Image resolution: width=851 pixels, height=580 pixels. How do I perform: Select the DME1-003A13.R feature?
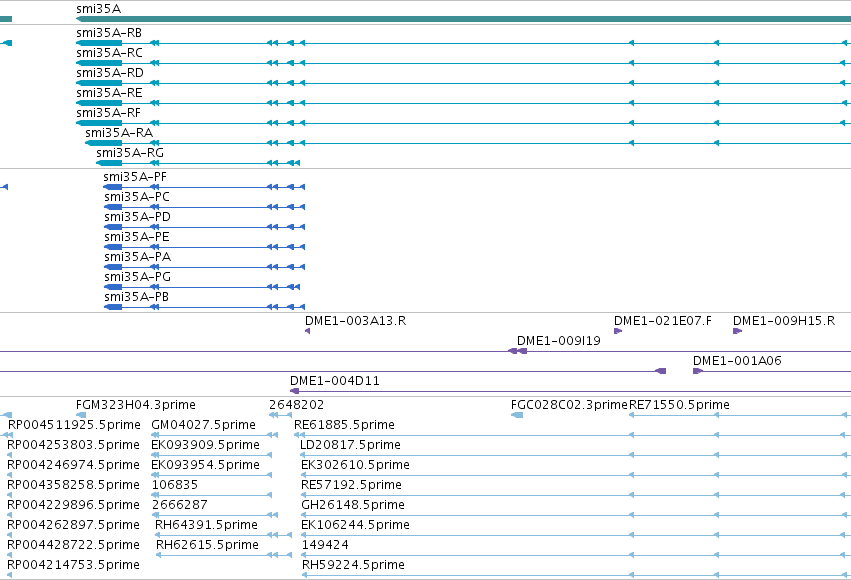(x=355, y=321)
